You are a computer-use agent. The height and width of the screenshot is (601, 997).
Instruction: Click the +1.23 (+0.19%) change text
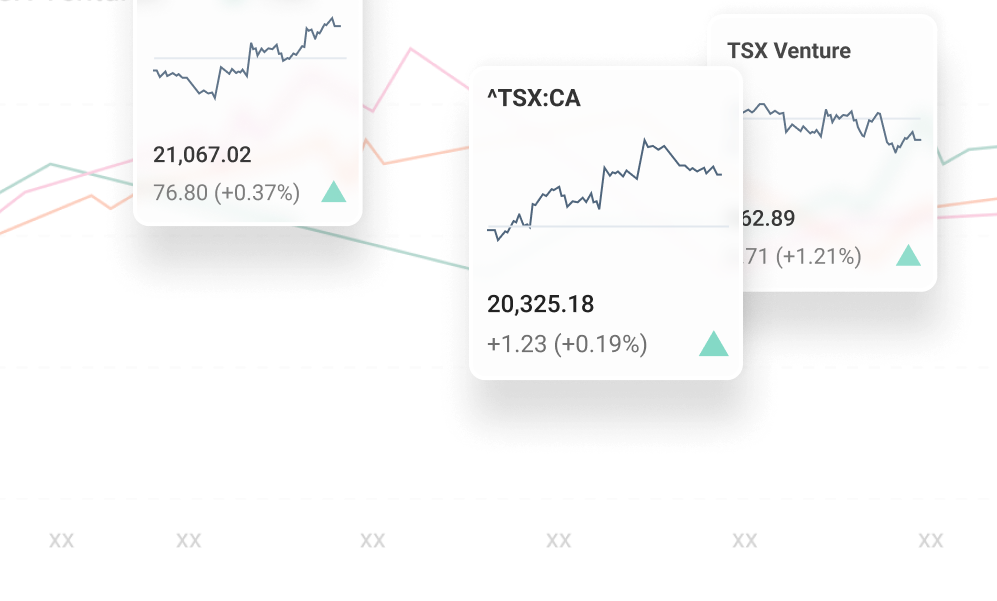point(567,345)
